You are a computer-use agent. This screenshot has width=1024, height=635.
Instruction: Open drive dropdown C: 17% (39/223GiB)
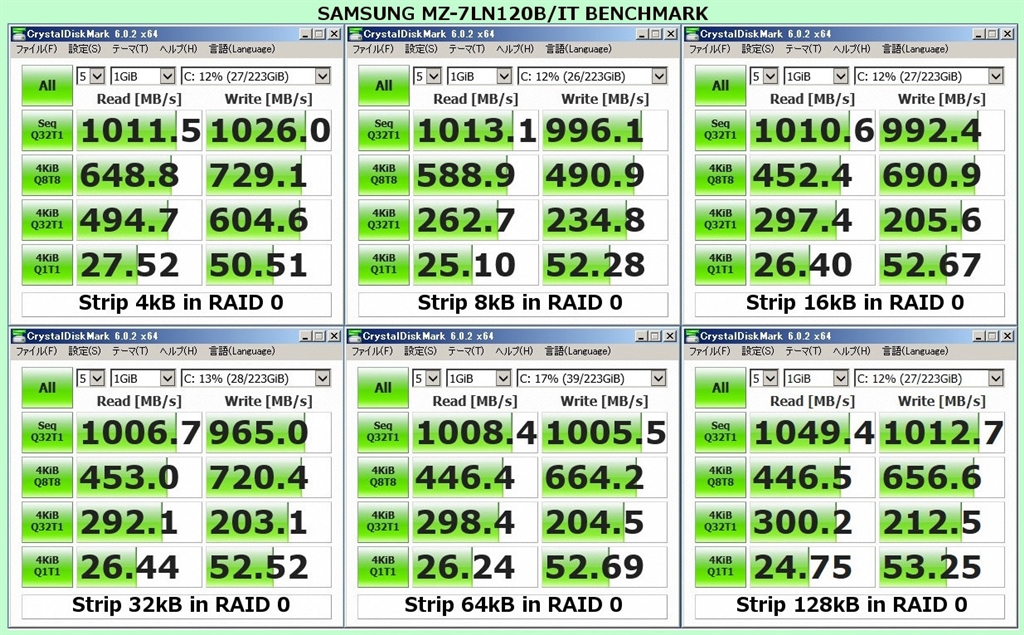tap(592, 378)
